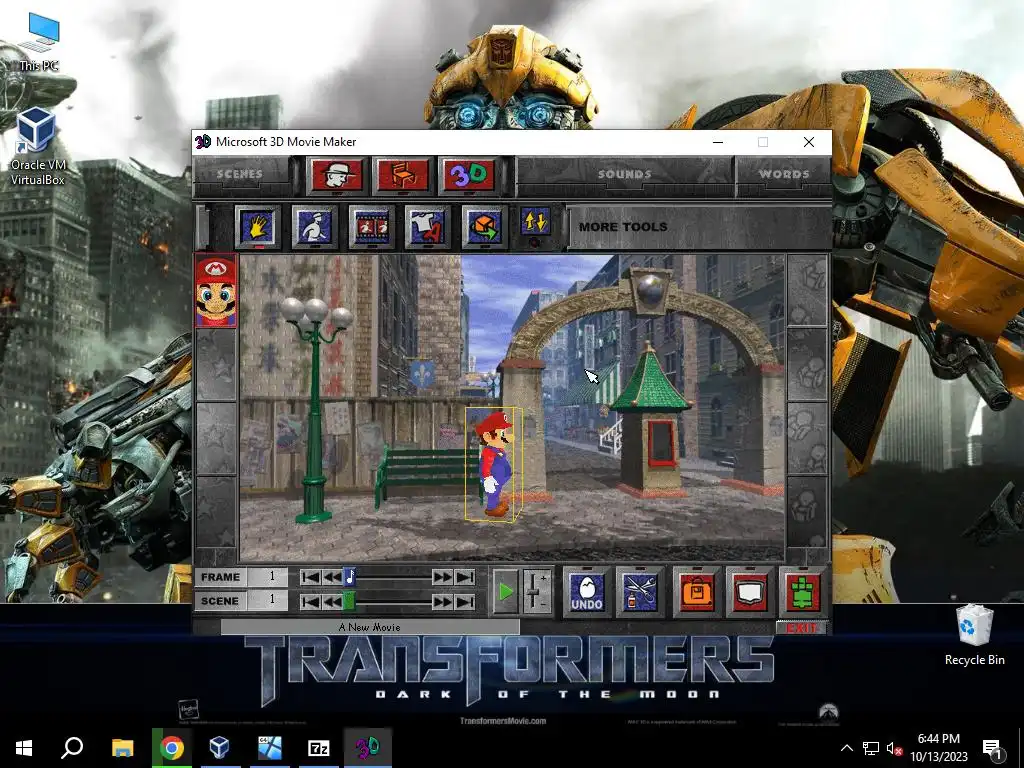Open File Explorer from the taskbar
1024x768 pixels.
tap(122, 748)
